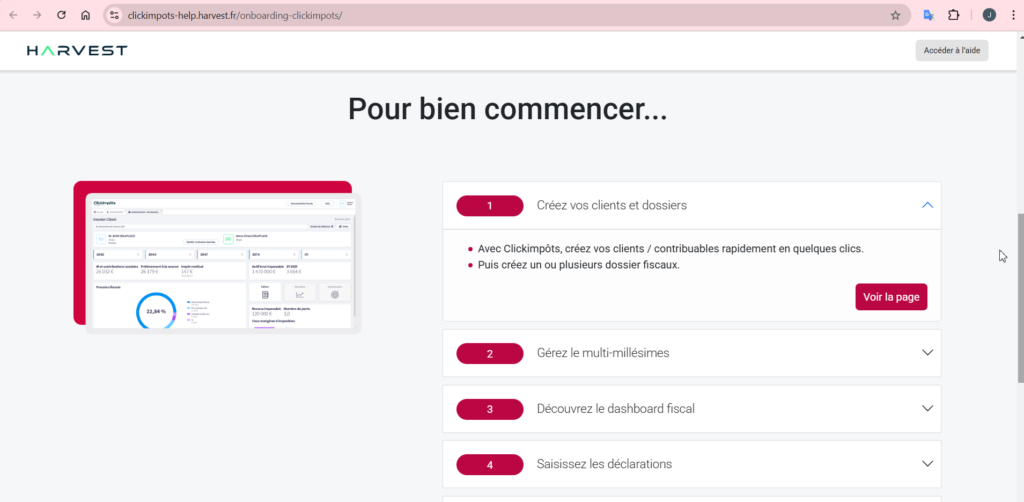Reload the page with refresh icon
Screen dimensions: 1024x502
(x=62, y=15)
